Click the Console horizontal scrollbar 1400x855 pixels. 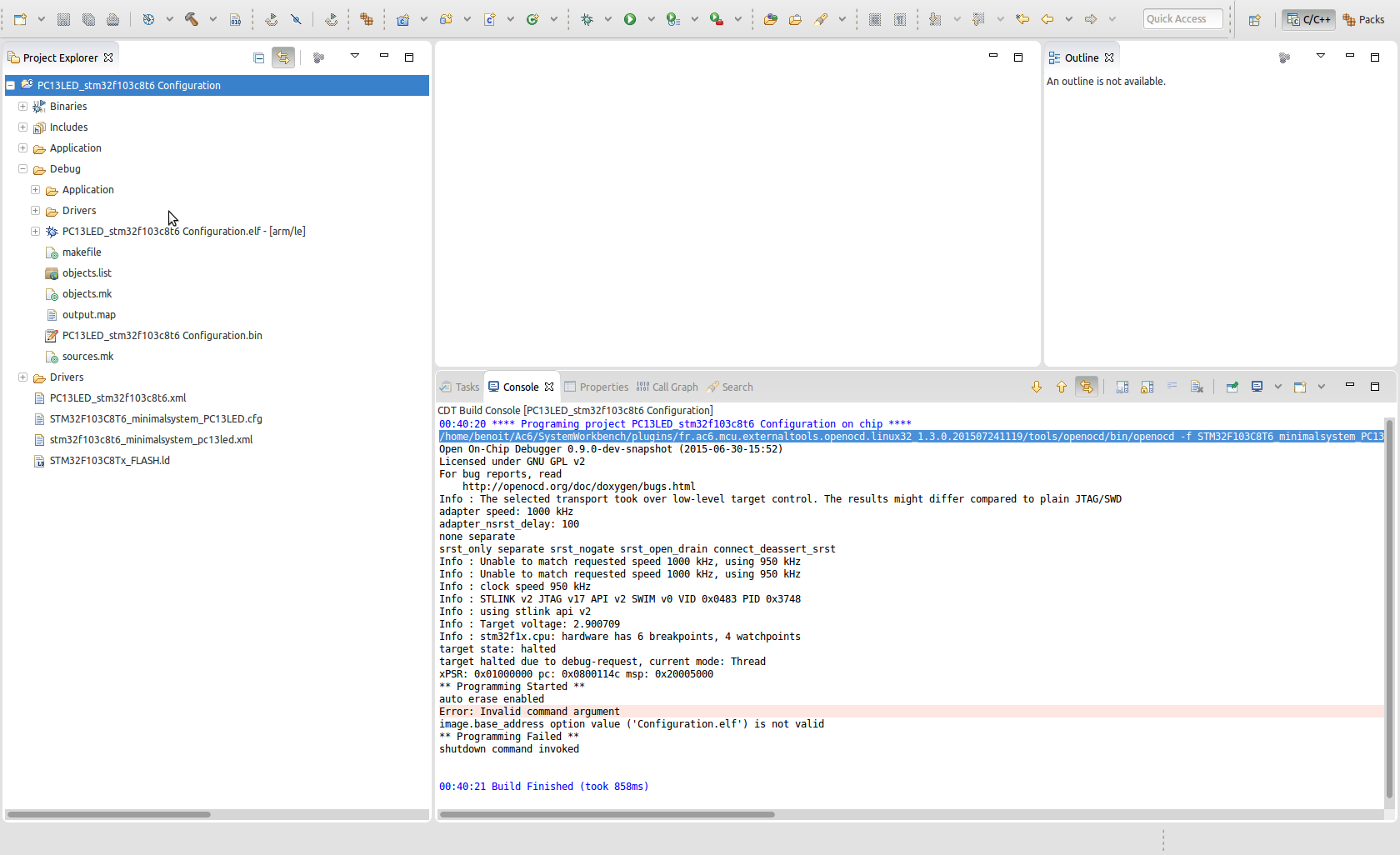pos(607,814)
